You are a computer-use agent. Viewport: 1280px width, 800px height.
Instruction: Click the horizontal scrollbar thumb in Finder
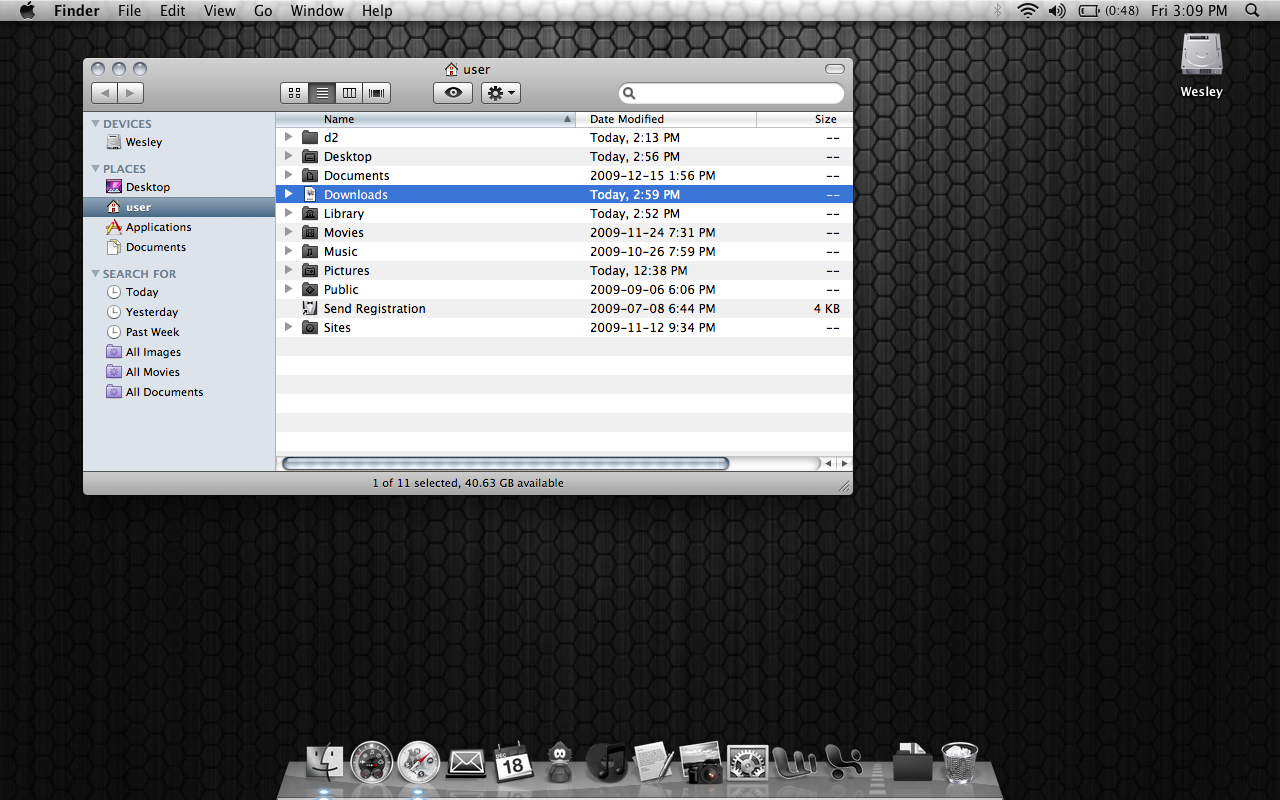coord(506,463)
